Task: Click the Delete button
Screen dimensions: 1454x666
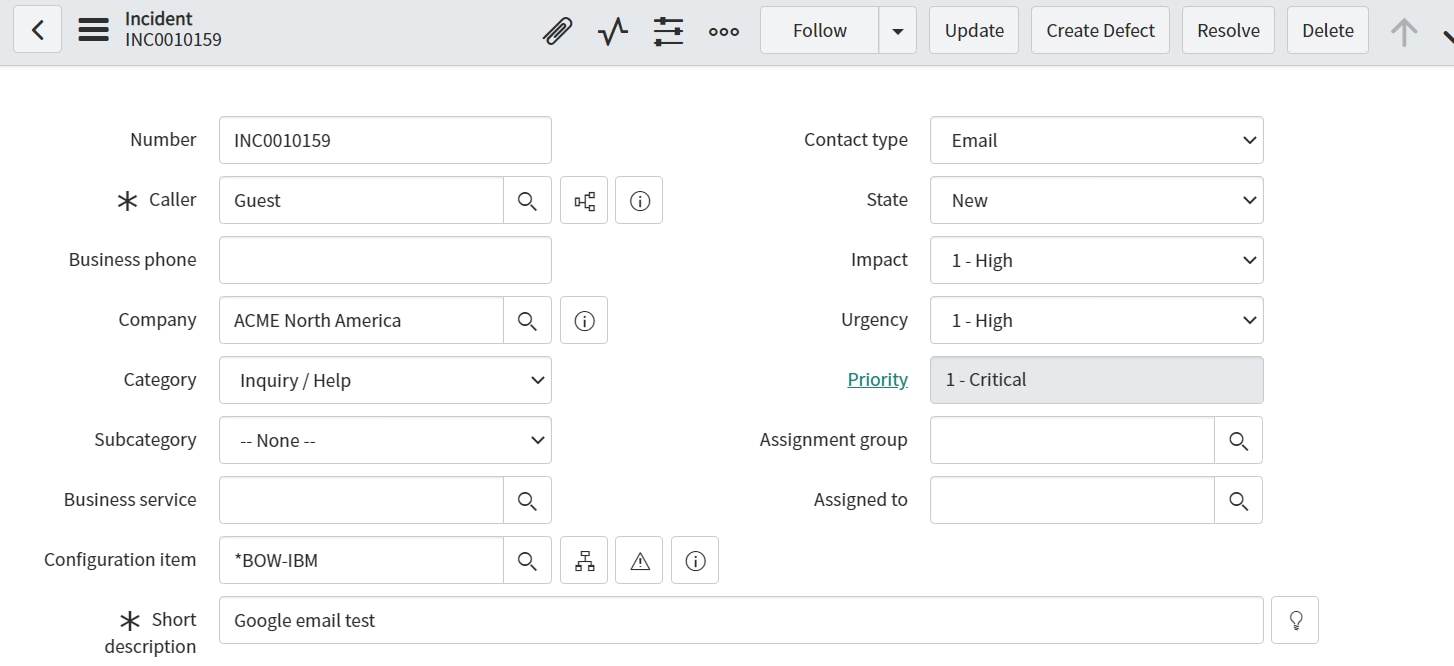Action: tap(1328, 30)
